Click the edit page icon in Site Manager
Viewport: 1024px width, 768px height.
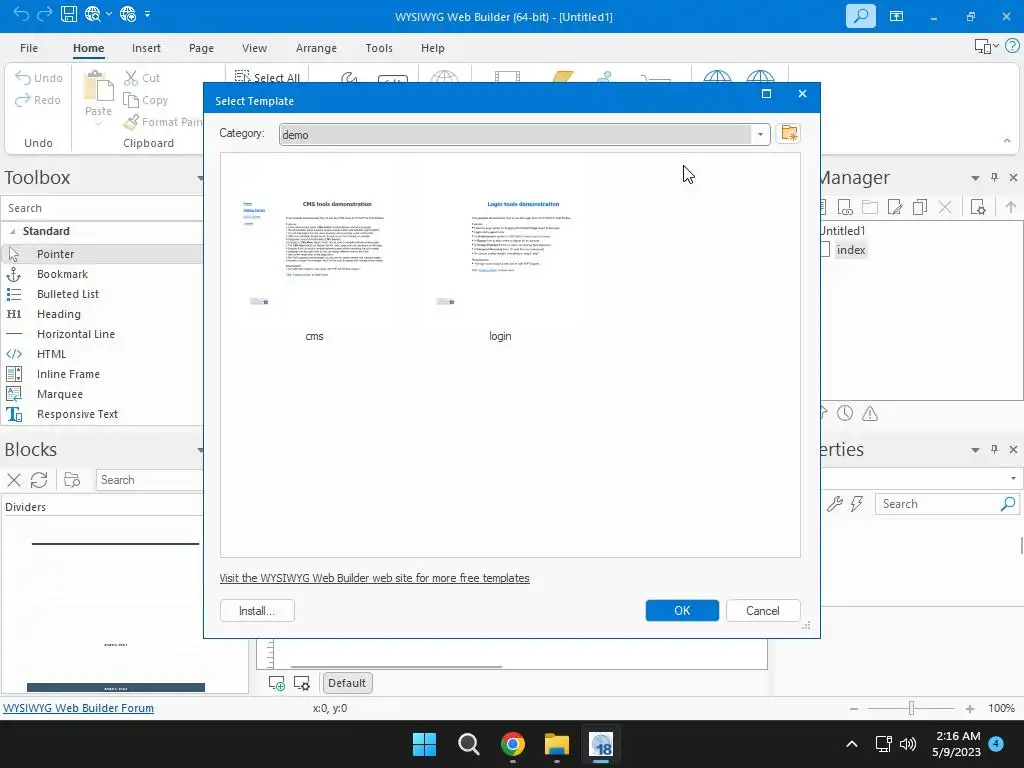(x=895, y=208)
